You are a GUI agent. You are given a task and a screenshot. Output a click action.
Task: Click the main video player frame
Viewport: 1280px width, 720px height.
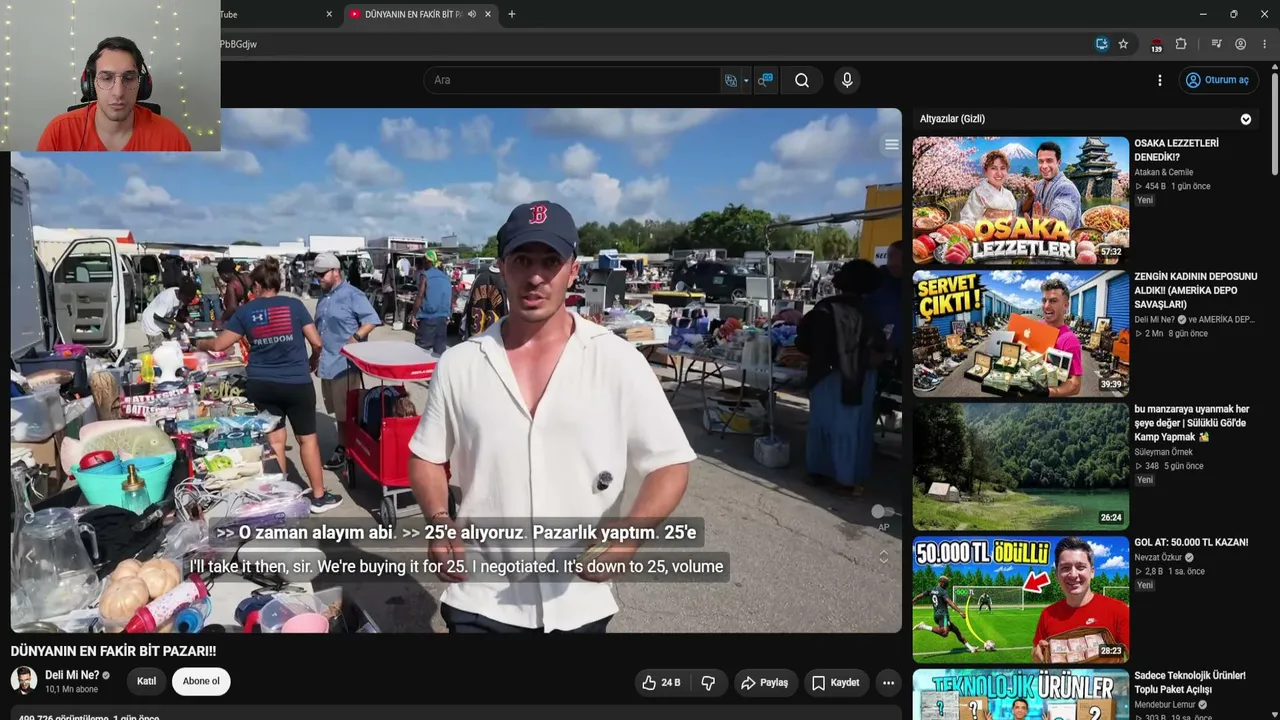[x=456, y=370]
